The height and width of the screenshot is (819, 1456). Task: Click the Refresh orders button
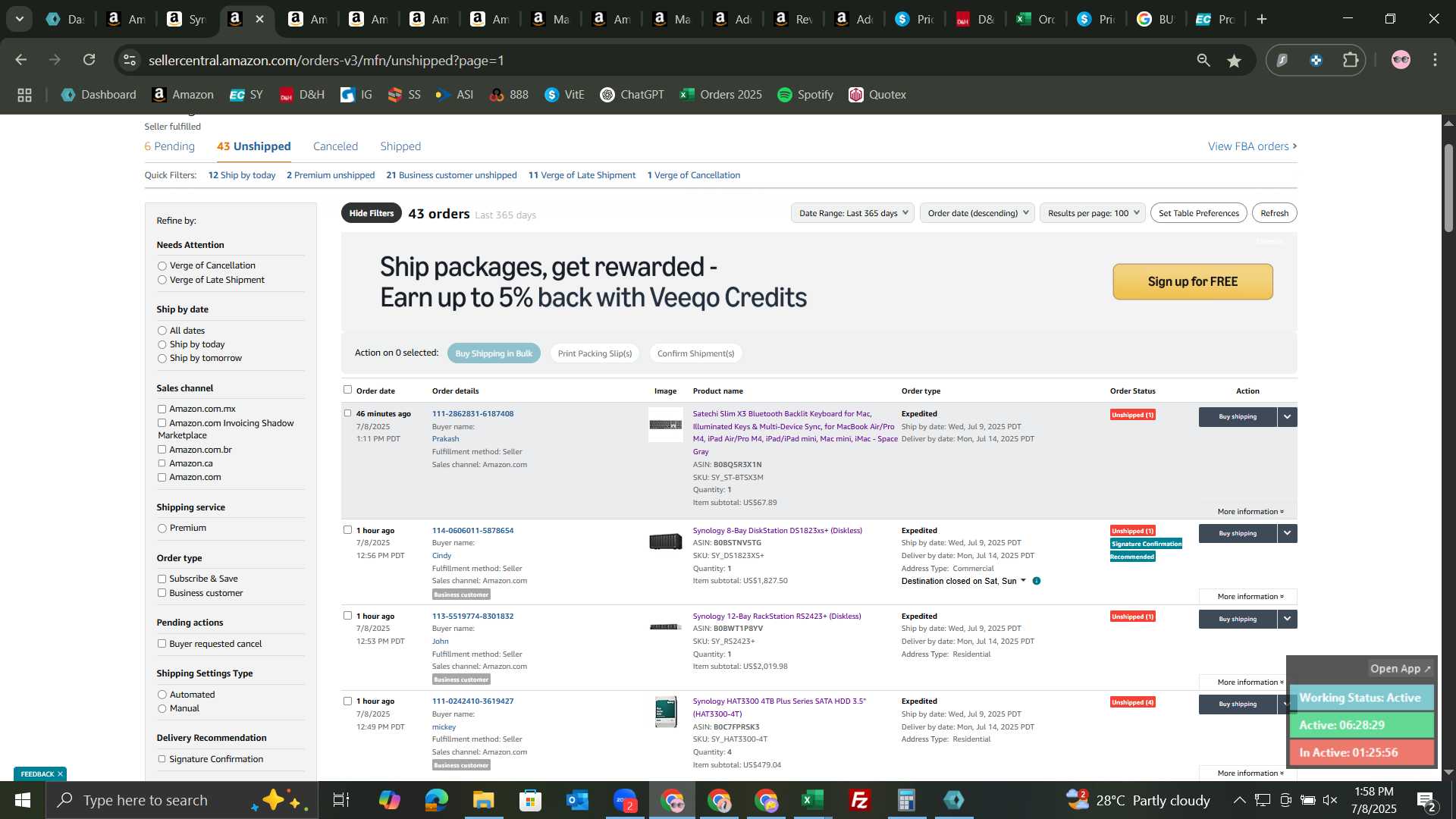(x=1274, y=213)
